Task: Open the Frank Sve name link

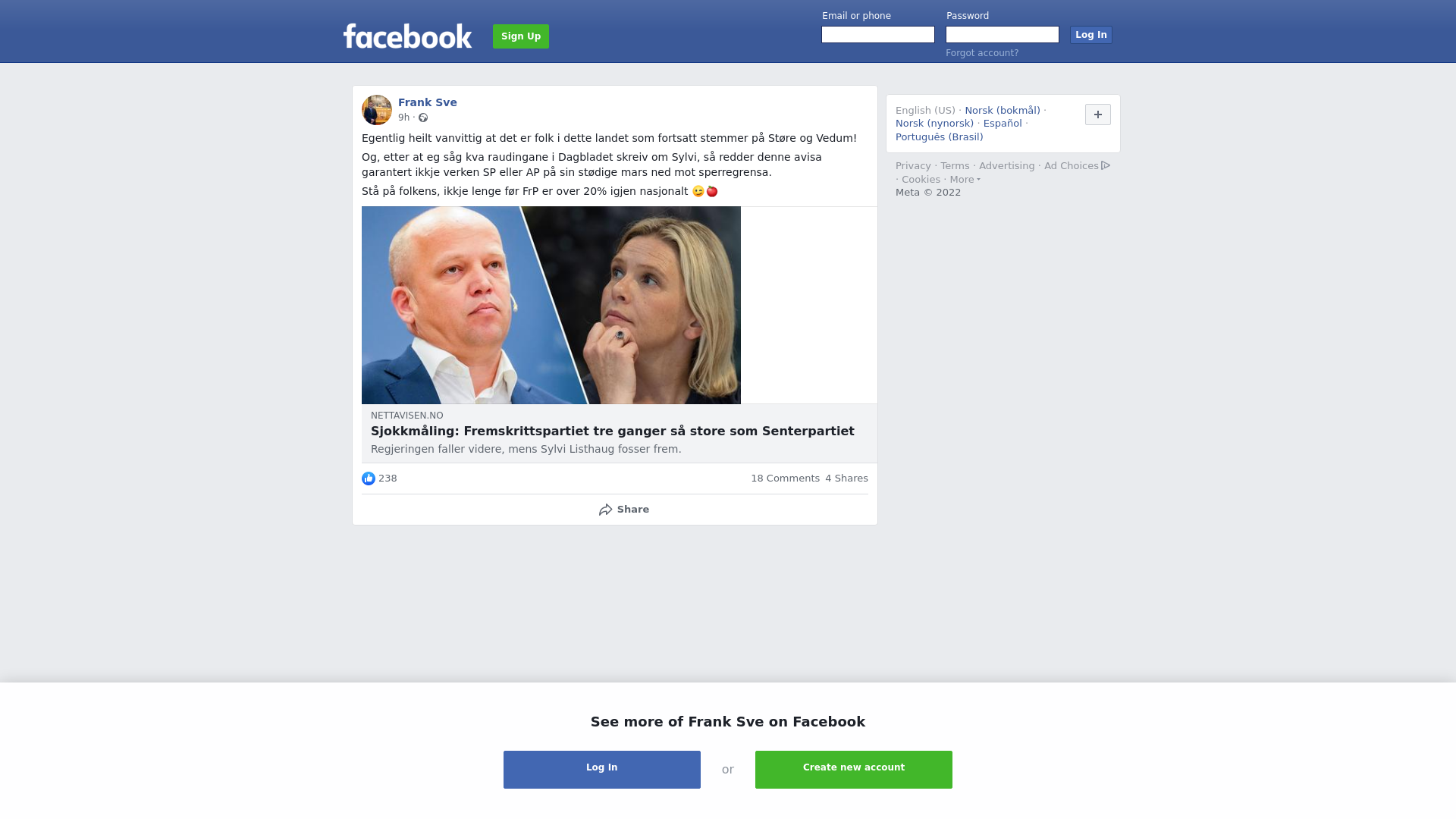Action: 428,102
